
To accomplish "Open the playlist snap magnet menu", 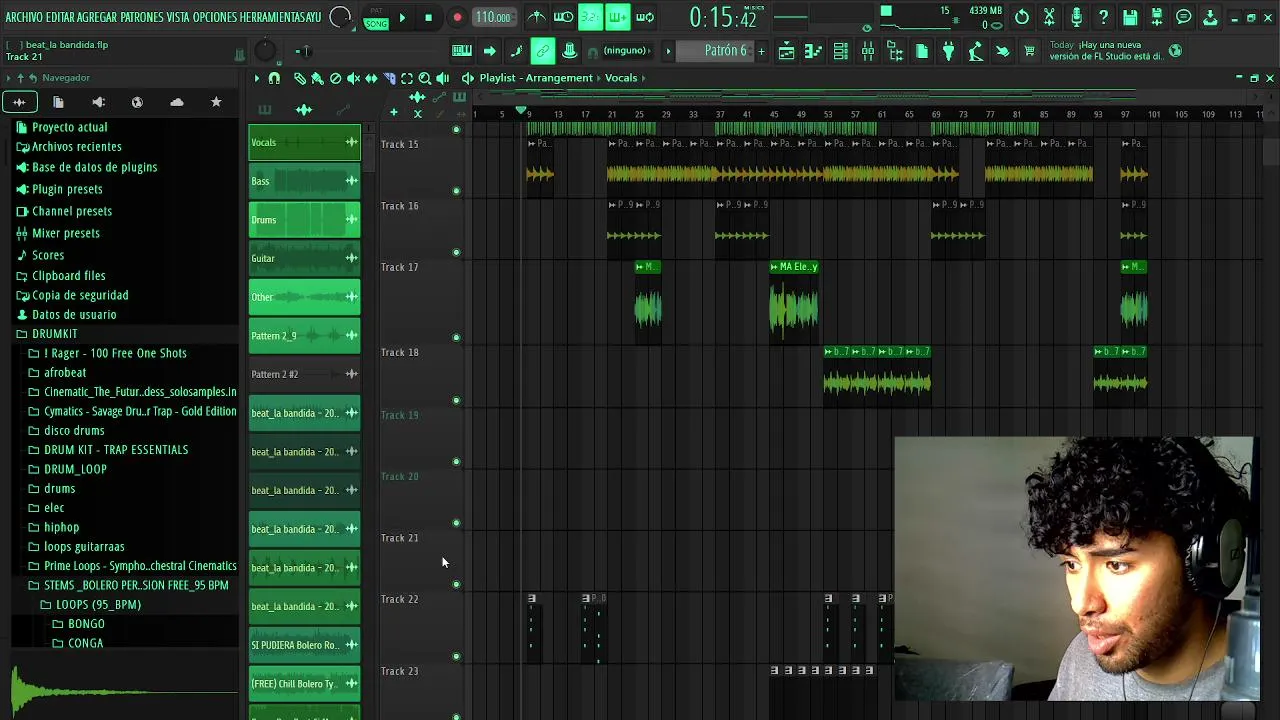I will point(274,78).
